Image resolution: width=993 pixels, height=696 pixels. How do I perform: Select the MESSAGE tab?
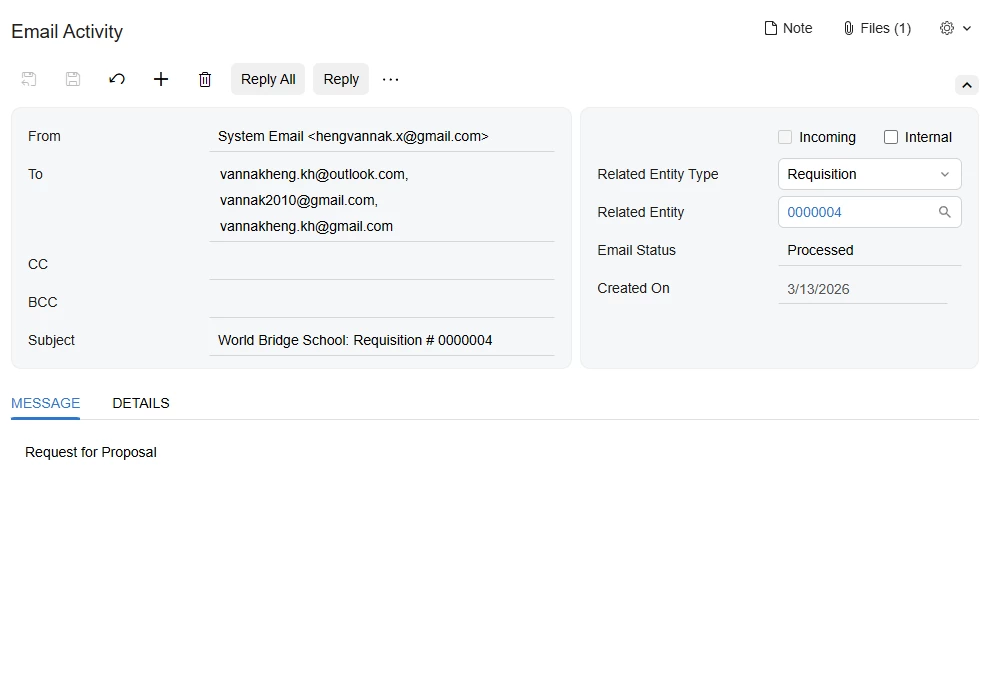click(45, 403)
